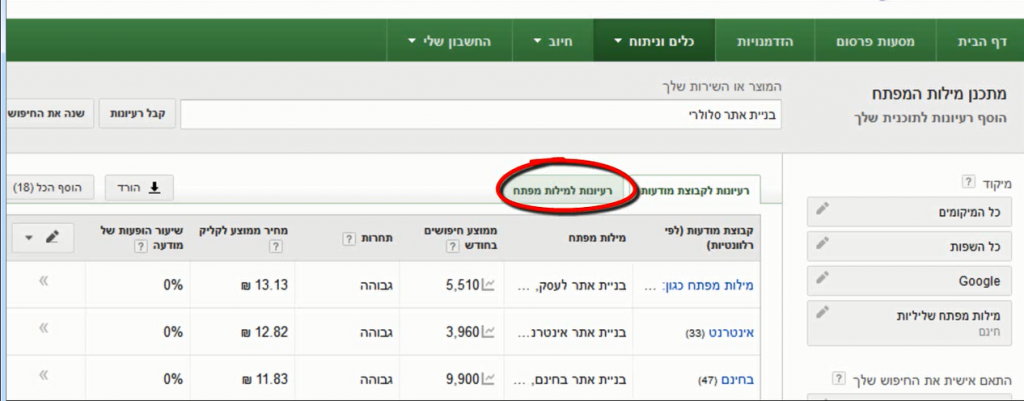Click help icon under שיעור הופעות של מודעה
This screenshot has height=401, width=1024.
coord(139,246)
